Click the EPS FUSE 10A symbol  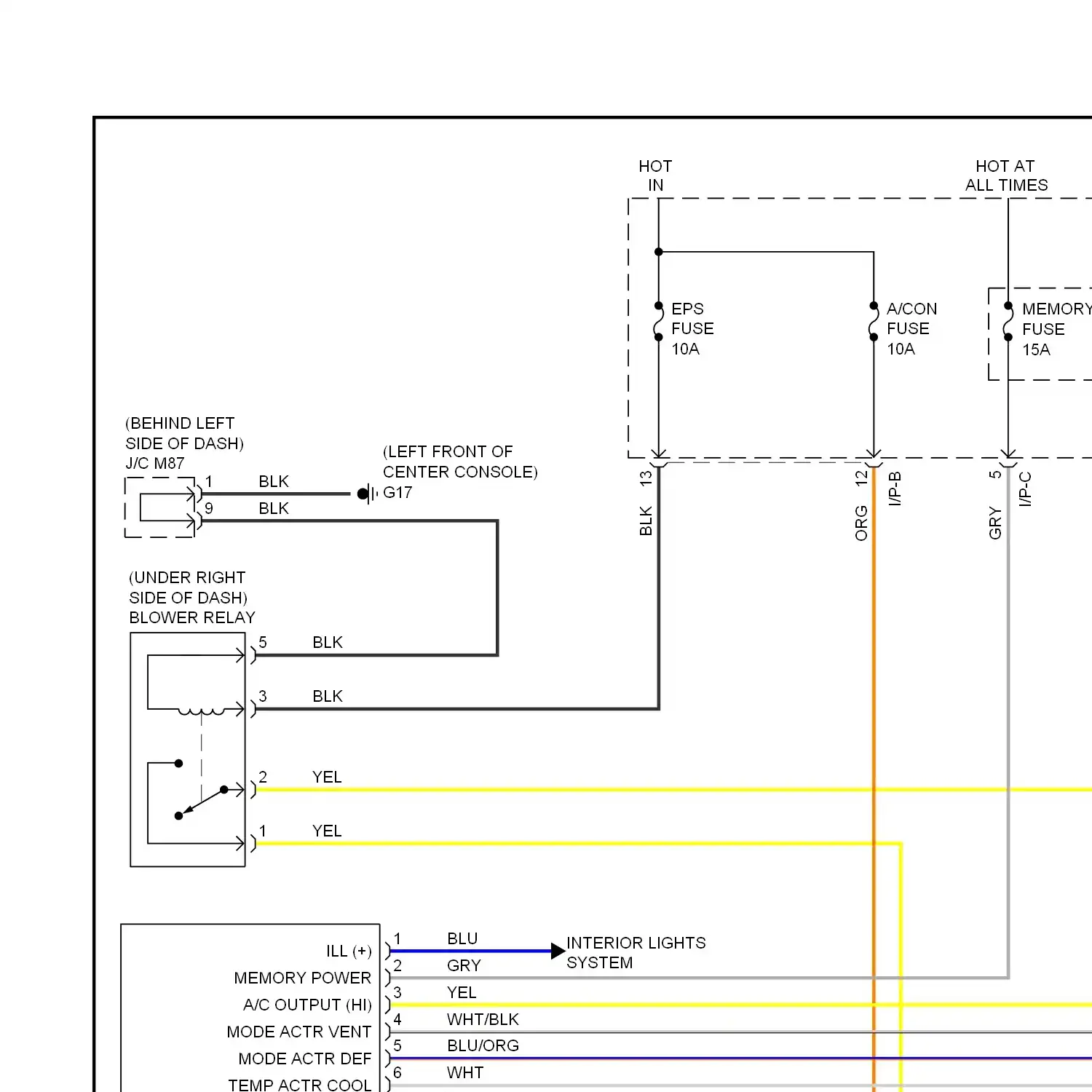tap(659, 322)
